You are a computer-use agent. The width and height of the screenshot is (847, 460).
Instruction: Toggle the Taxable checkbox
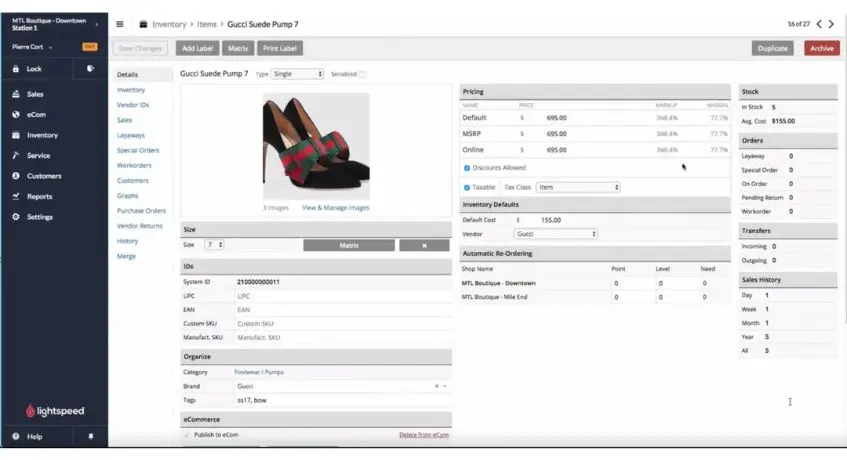[467, 187]
